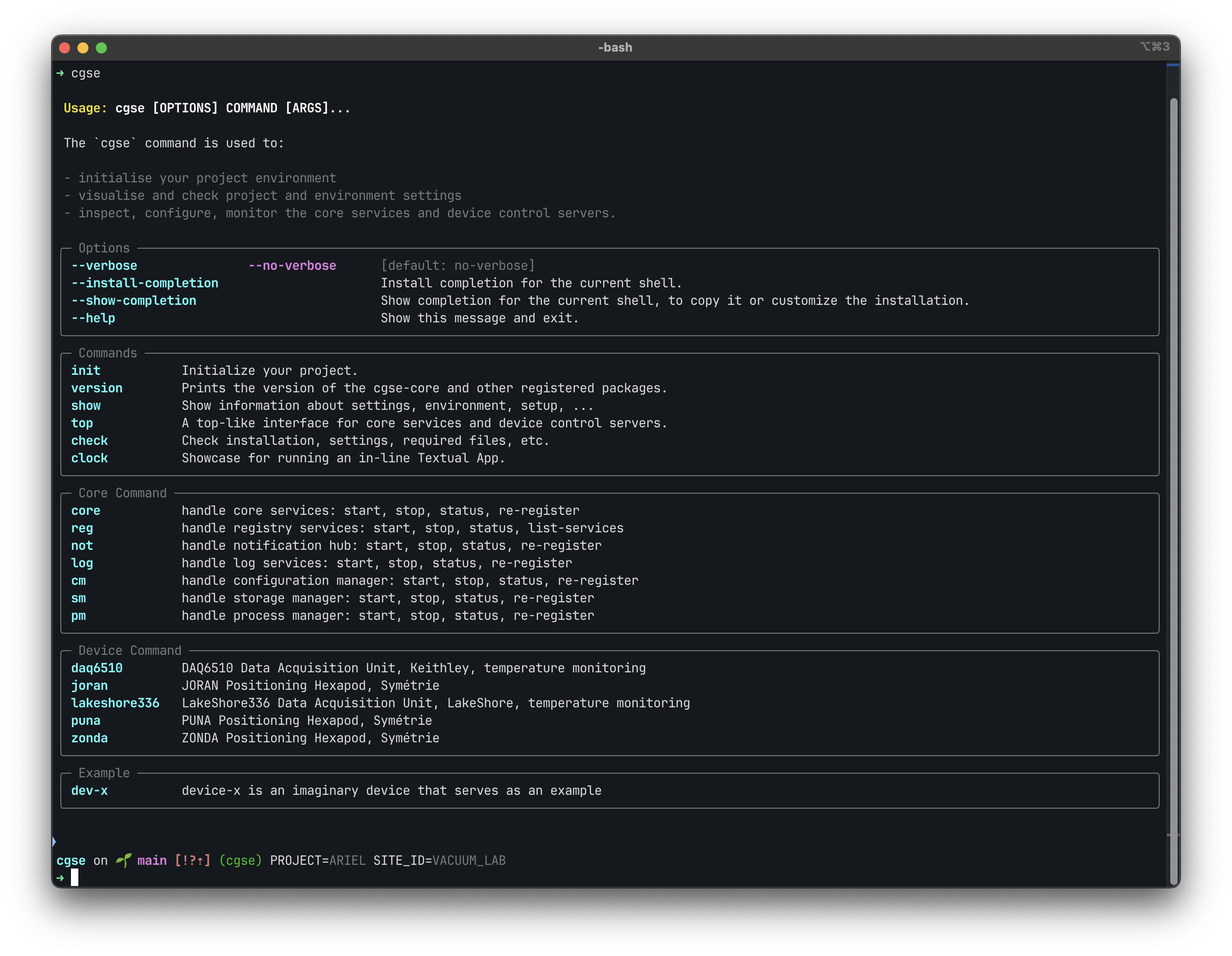The image size is (1232, 956).
Task: Collapse the Commands section box
Action: 107,353
